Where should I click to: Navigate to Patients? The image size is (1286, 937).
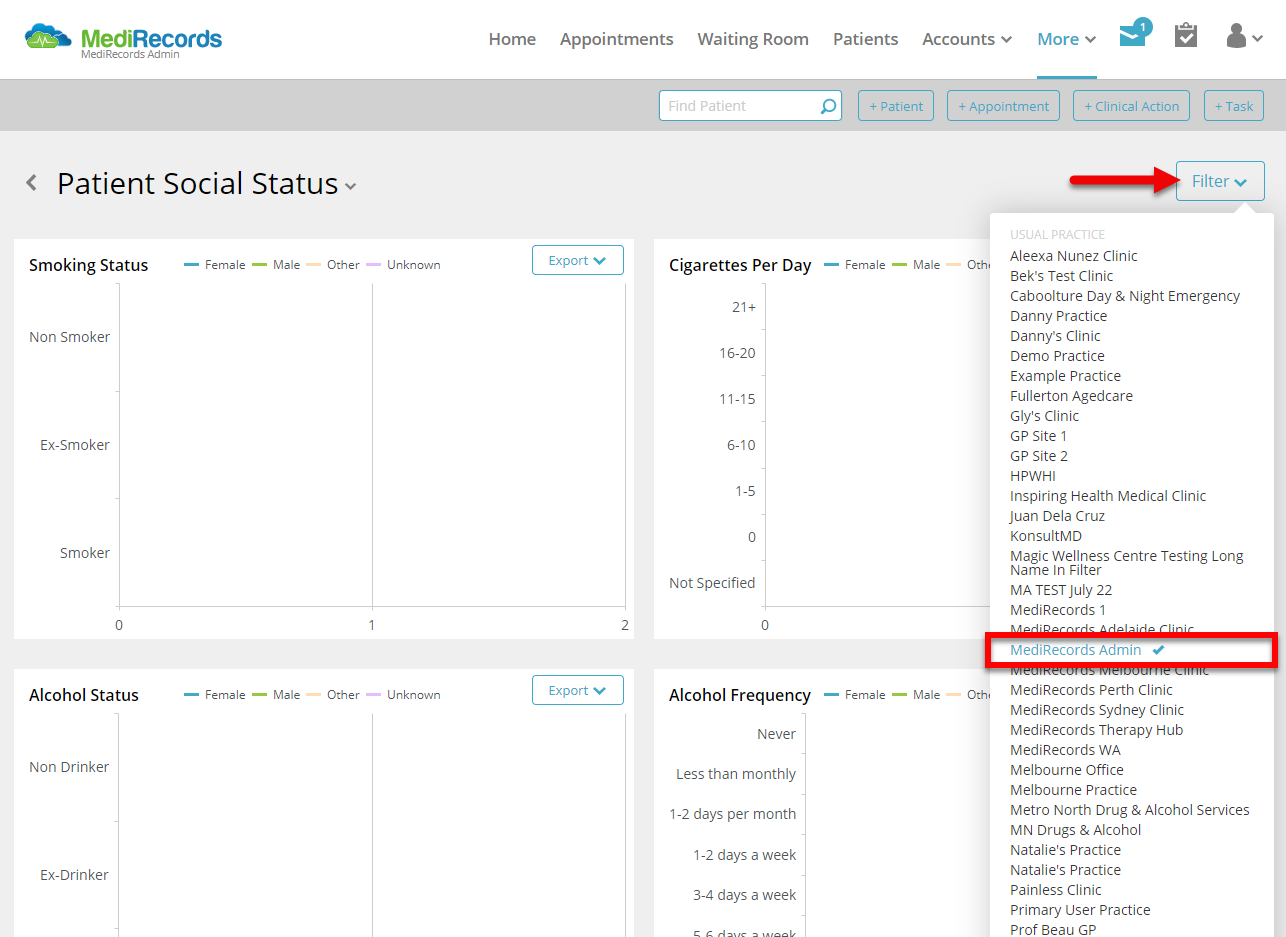pyautogui.click(x=865, y=39)
